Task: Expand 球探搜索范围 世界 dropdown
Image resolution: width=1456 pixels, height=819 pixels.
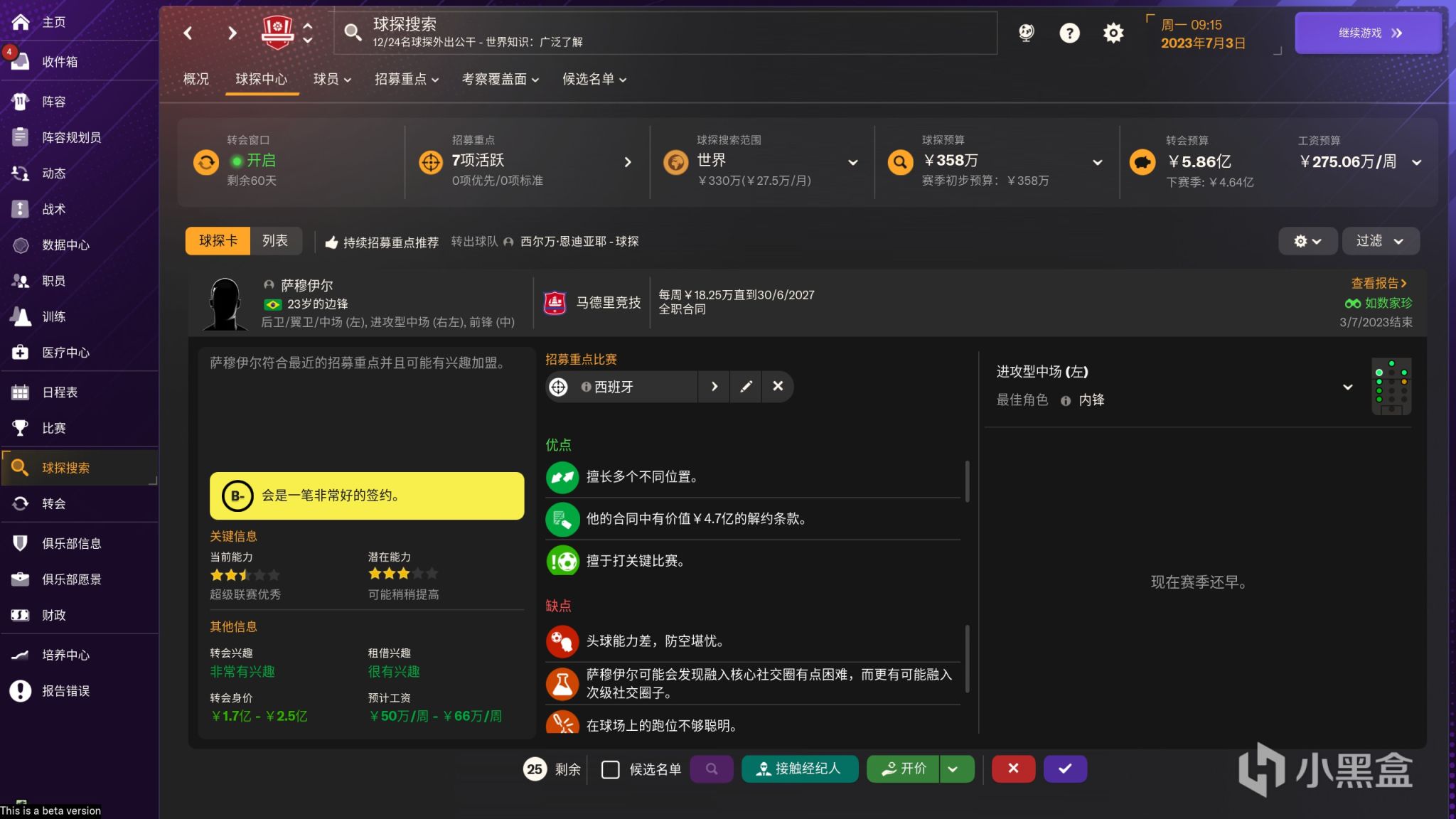Action: tap(852, 163)
